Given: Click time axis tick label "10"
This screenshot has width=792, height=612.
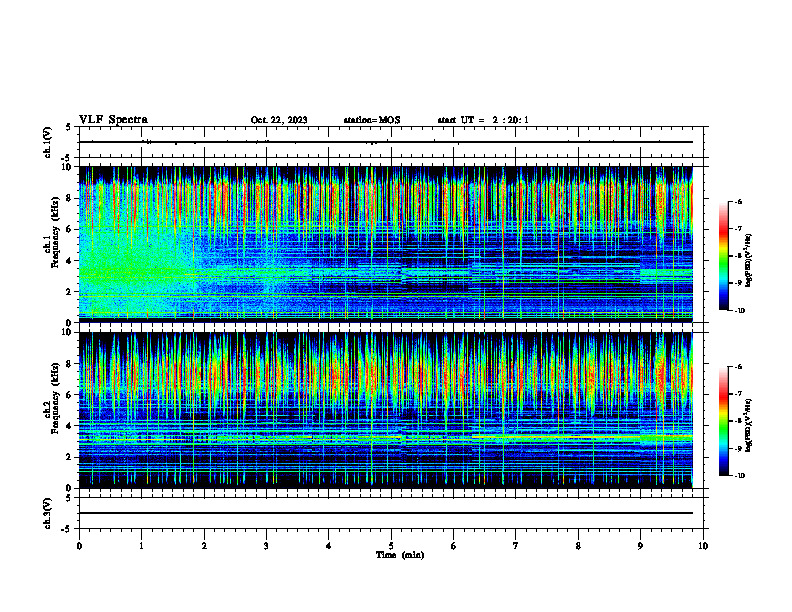Looking at the screenshot, I should pos(703,546).
